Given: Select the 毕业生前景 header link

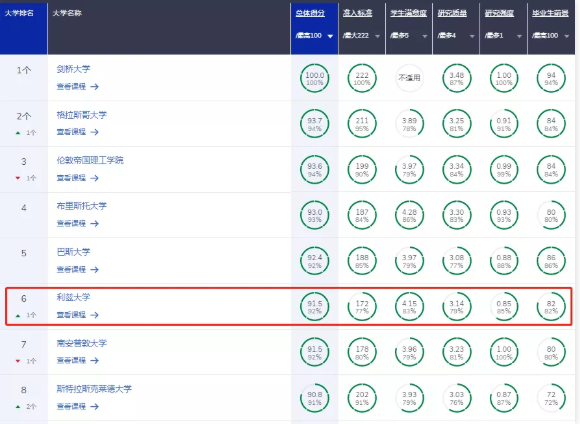Looking at the screenshot, I should [x=550, y=13].
